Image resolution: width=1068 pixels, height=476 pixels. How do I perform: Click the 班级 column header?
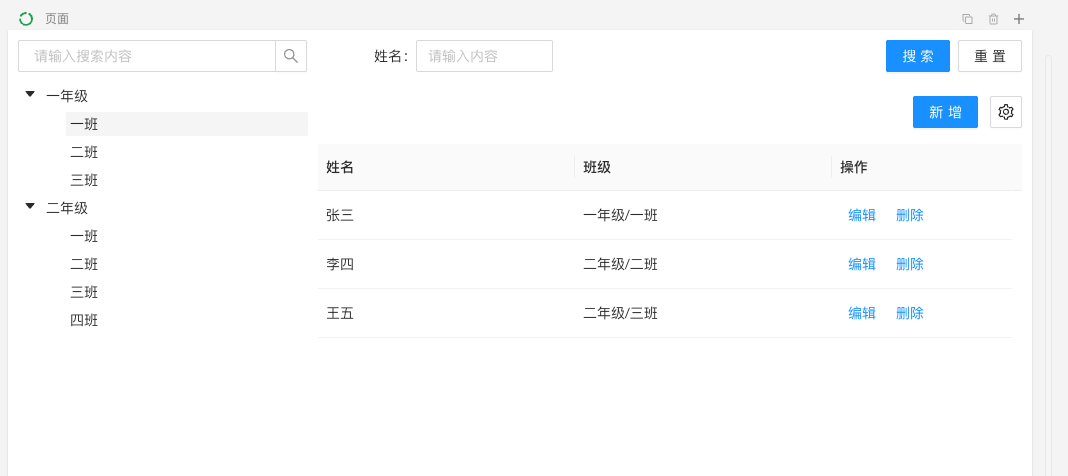pos(598,167)
